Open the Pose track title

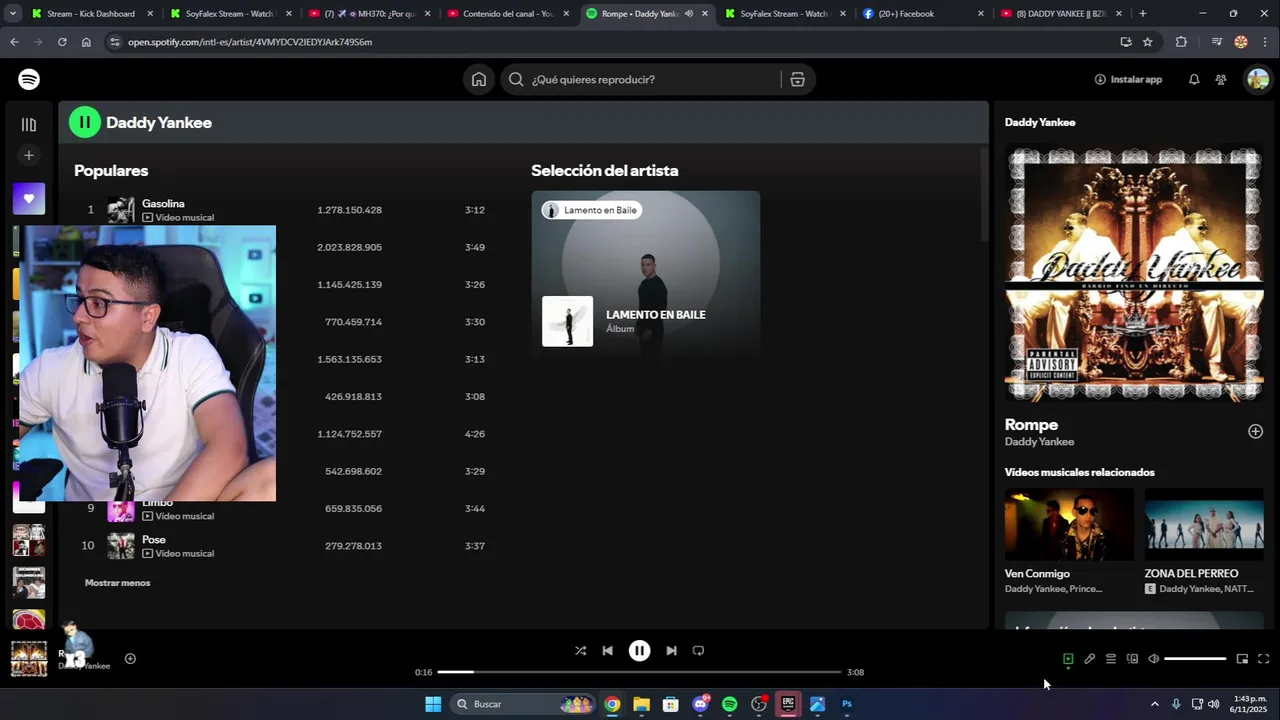(x=154, y=539)
